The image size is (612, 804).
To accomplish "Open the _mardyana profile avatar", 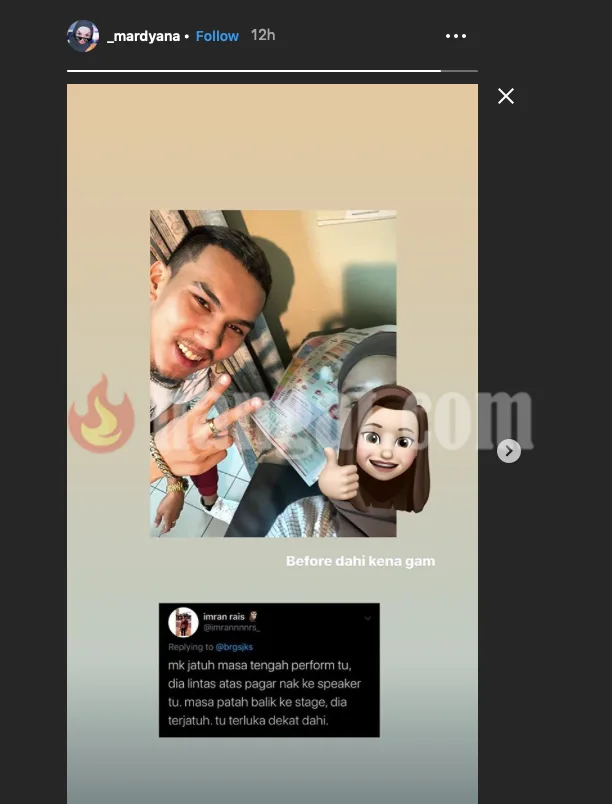I will point(83,36).
